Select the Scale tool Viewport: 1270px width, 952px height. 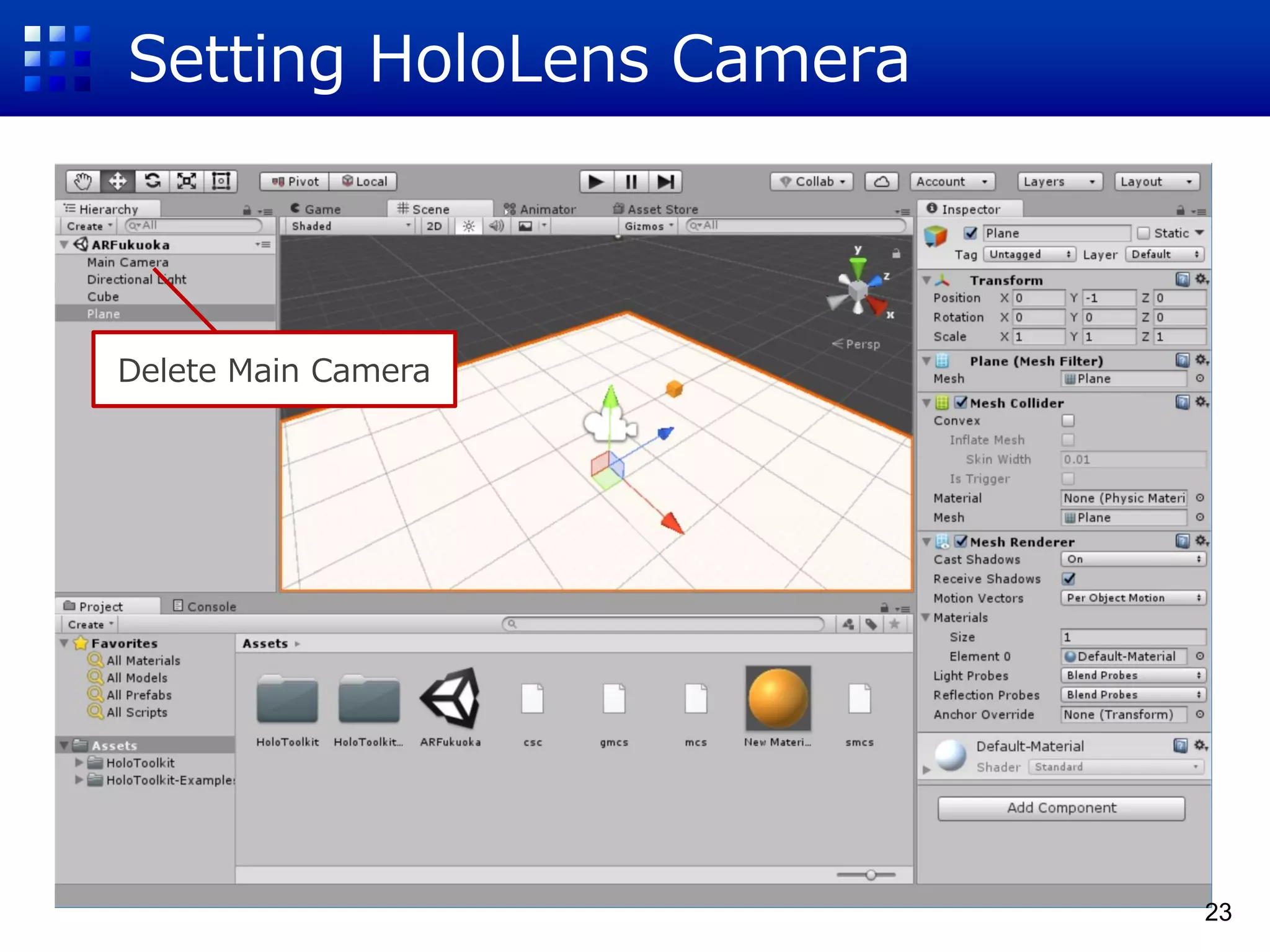coord(187,181)
